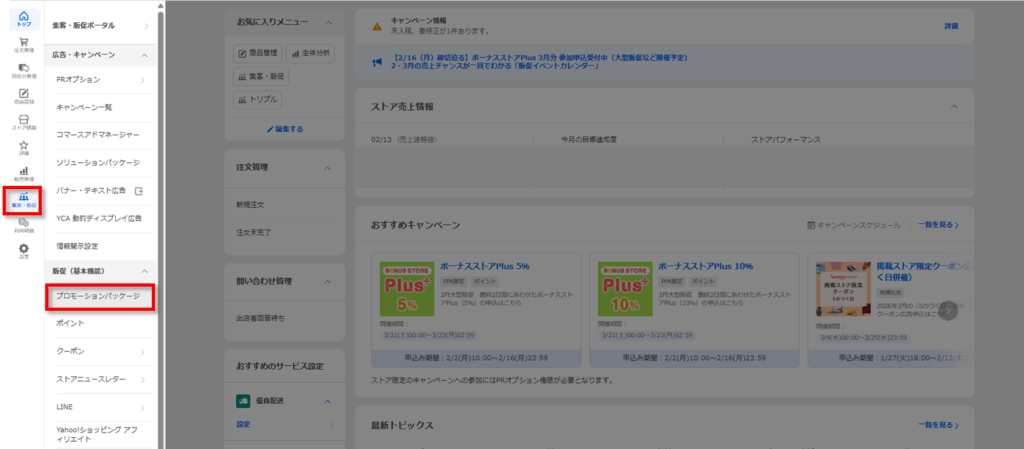
Task: Open ストア構築 storefront icon in sidebar
Action: coord(24,121)
